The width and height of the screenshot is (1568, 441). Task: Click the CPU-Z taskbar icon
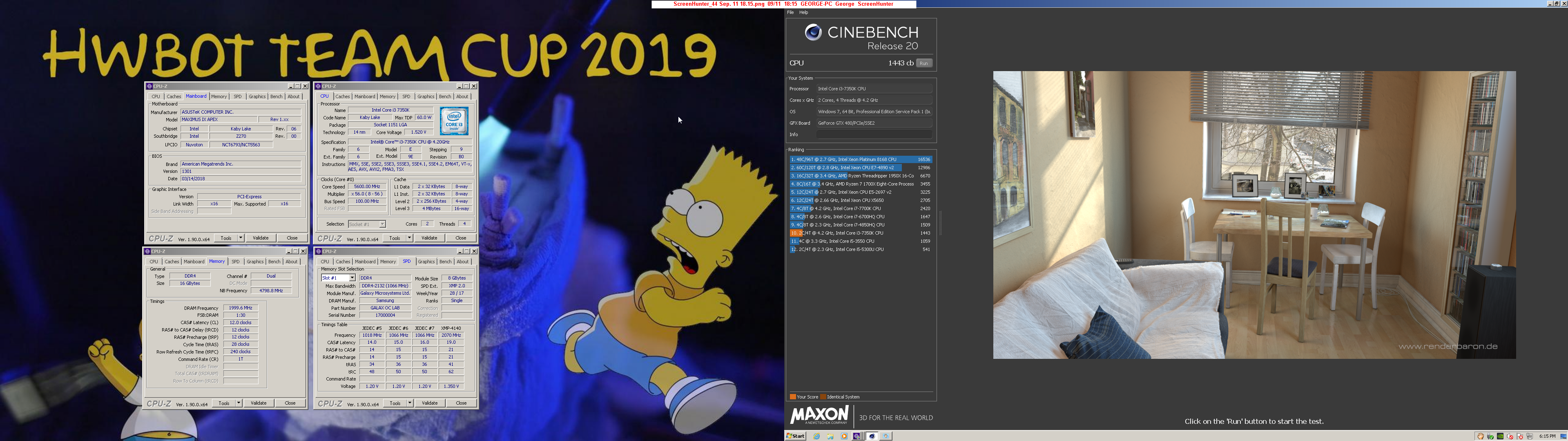[x=858, y=436]
